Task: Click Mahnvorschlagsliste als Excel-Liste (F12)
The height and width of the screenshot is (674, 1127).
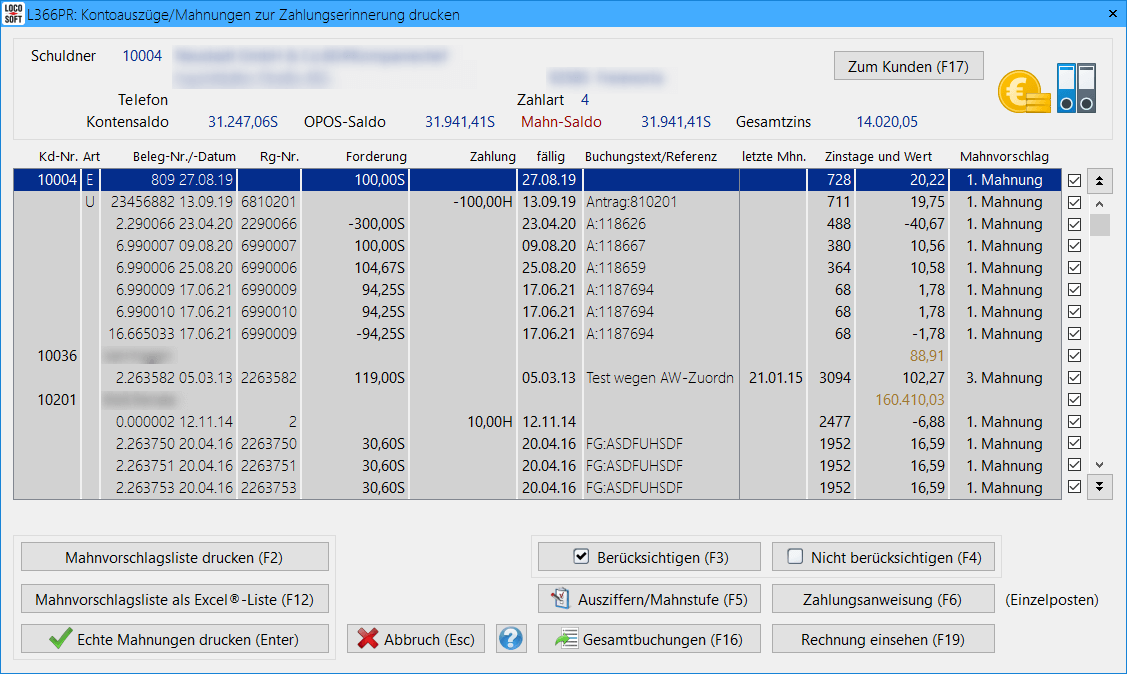Action: pyautogui.click(x=174, y=600)
